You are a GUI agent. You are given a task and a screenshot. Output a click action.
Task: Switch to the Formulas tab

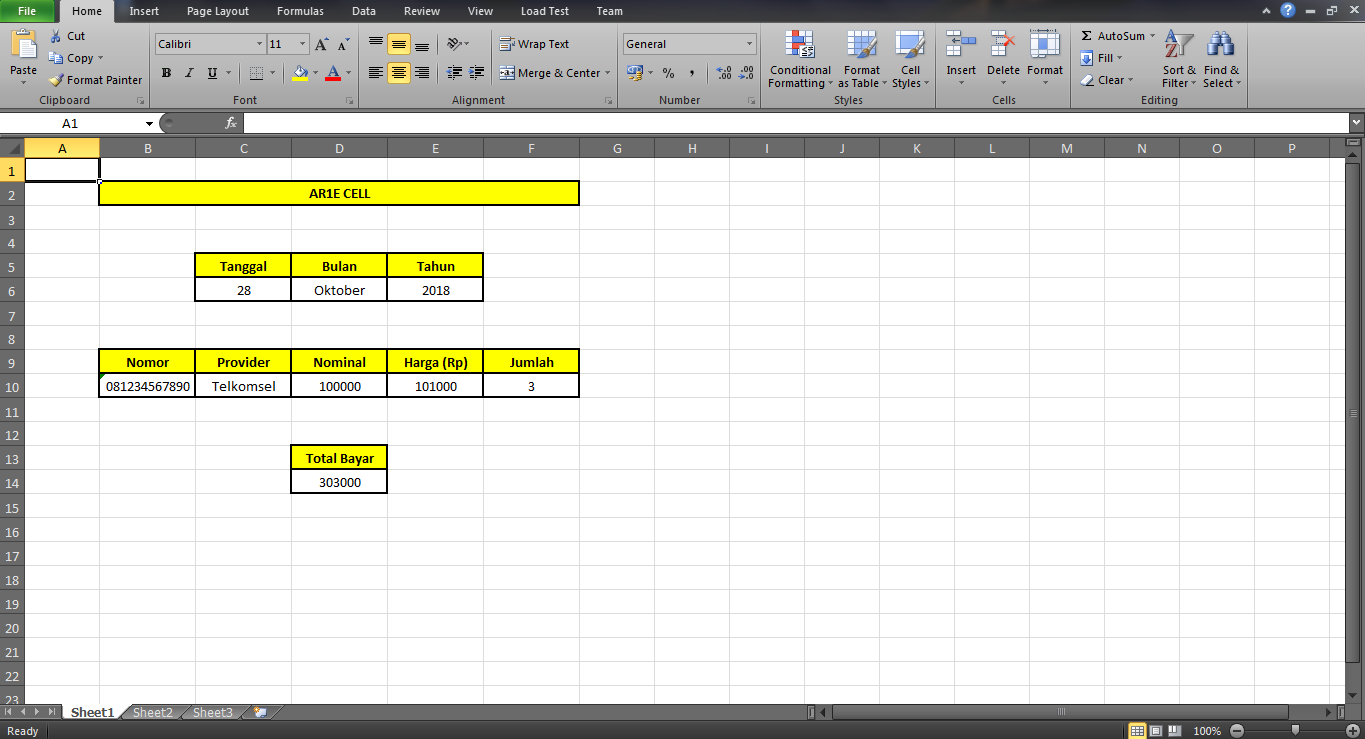(x=300, y=11)
